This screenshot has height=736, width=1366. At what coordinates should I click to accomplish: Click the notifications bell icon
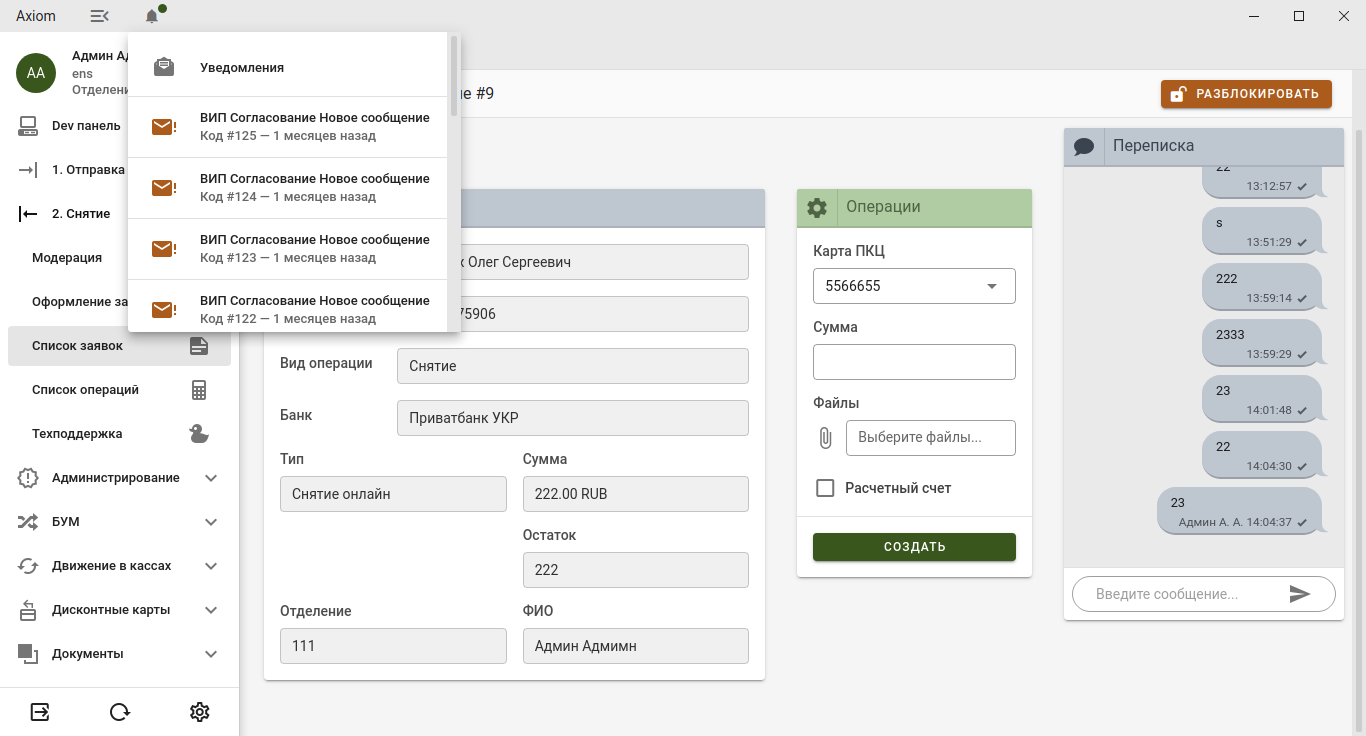152,16
